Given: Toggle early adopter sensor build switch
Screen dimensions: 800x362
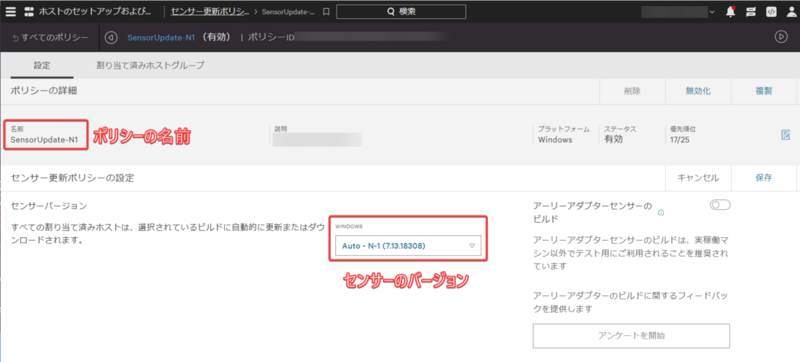Looking at the screenshot, I should tap(720, 205).
